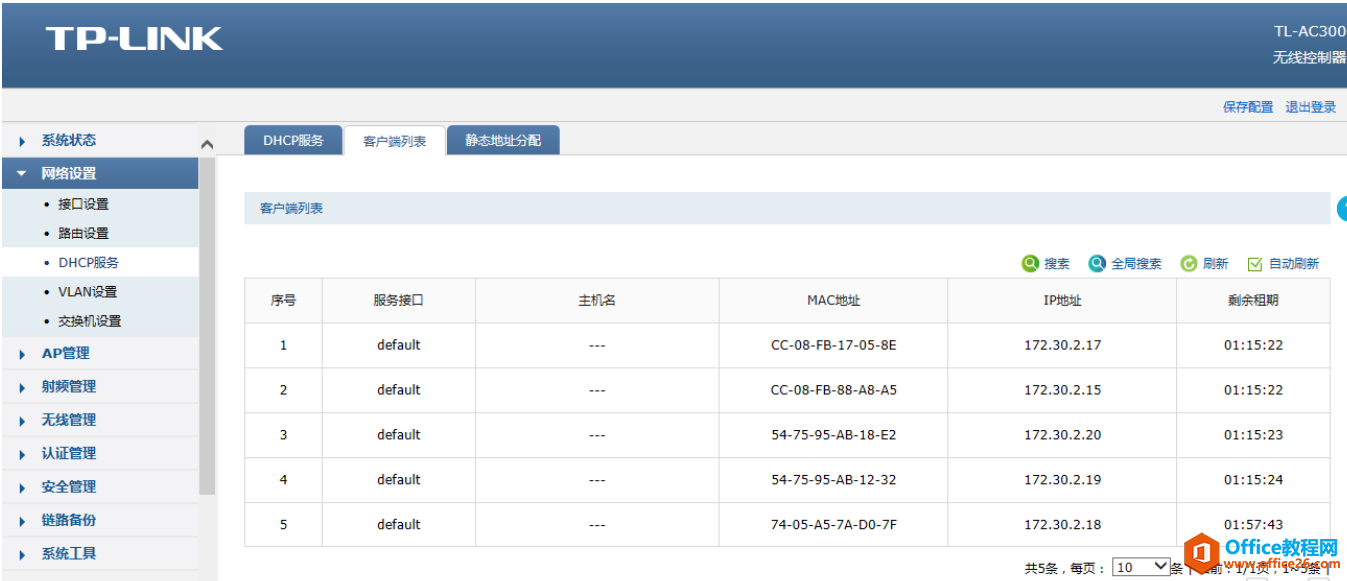Toggle the auto refresh (自动刷新) checkbox
This screenshot has height=581, width=1347.
point(1255,264)
